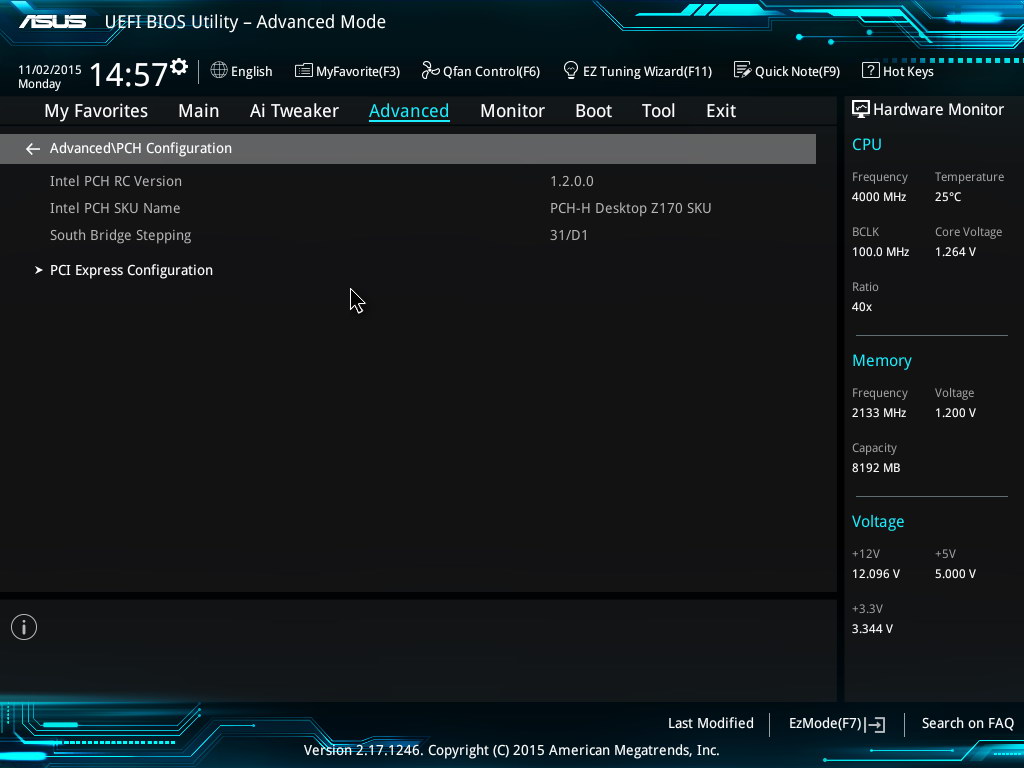The width and height of the screenshot is (1024, 768).
Task: Open Qfan Control fan icon
Action: [431, 70]
